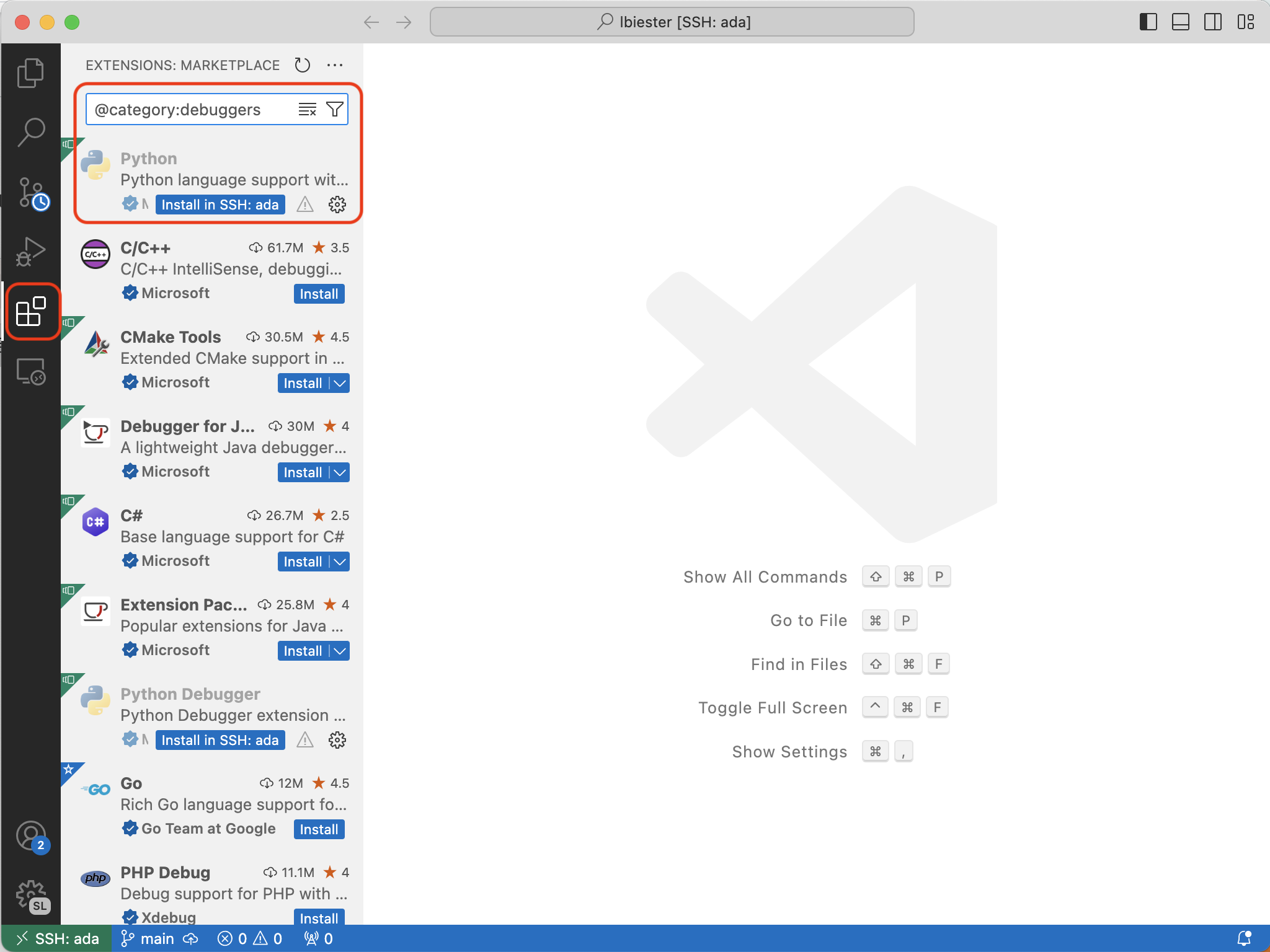Toggle the bottom panel visibility
Viewport: 1270px width, 952px height.
click(1180, 22)
